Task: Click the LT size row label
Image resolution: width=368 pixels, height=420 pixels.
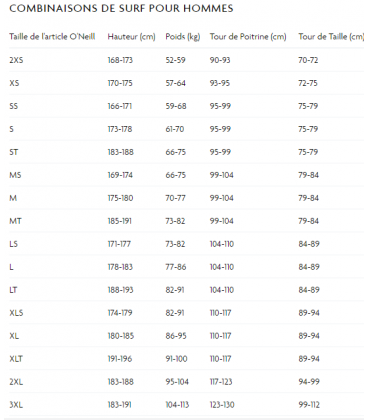Action: coord(13,290)
